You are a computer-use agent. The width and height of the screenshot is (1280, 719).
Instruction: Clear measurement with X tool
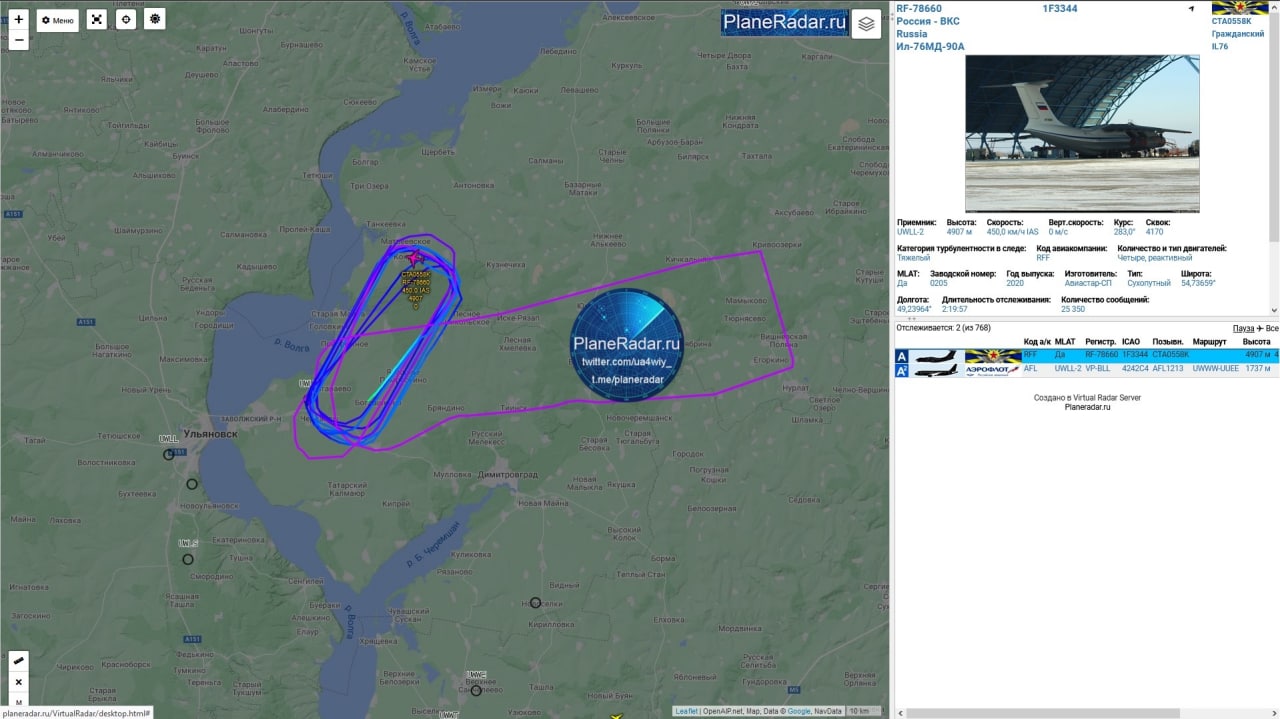pos(19,682)
